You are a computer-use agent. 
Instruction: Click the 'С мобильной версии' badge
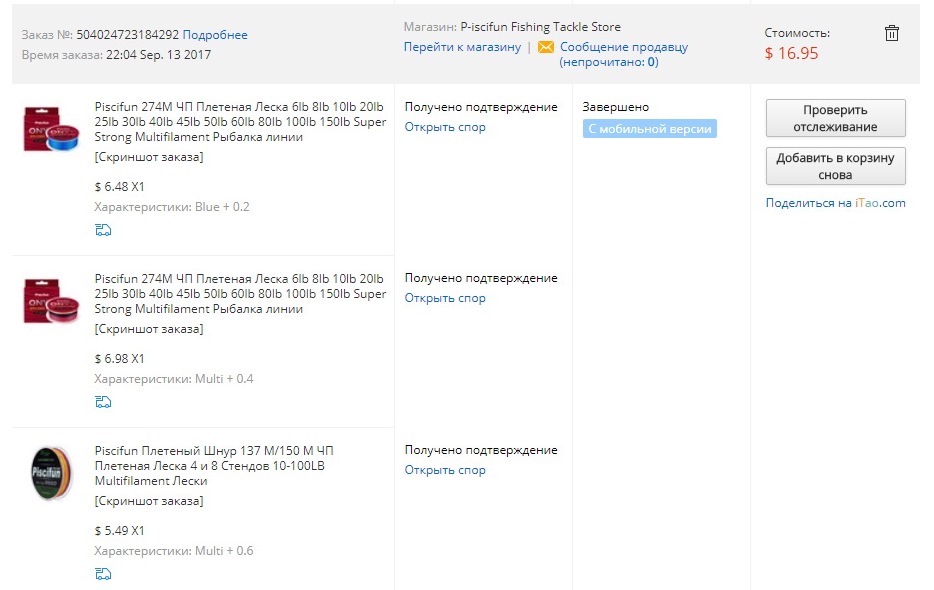coord(650,129)
